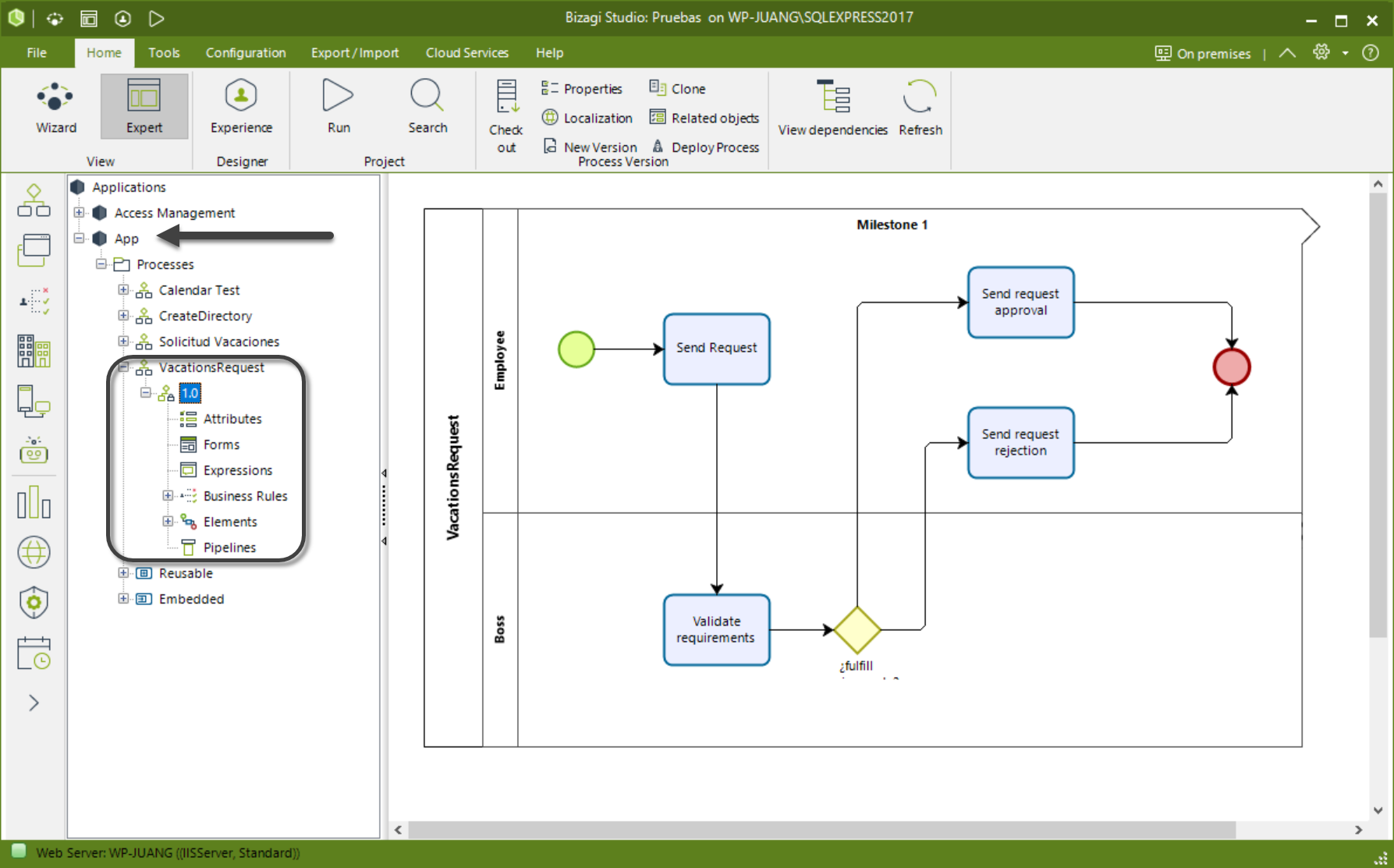
Task: Click the red end event
Action: tap(1232, 367)
